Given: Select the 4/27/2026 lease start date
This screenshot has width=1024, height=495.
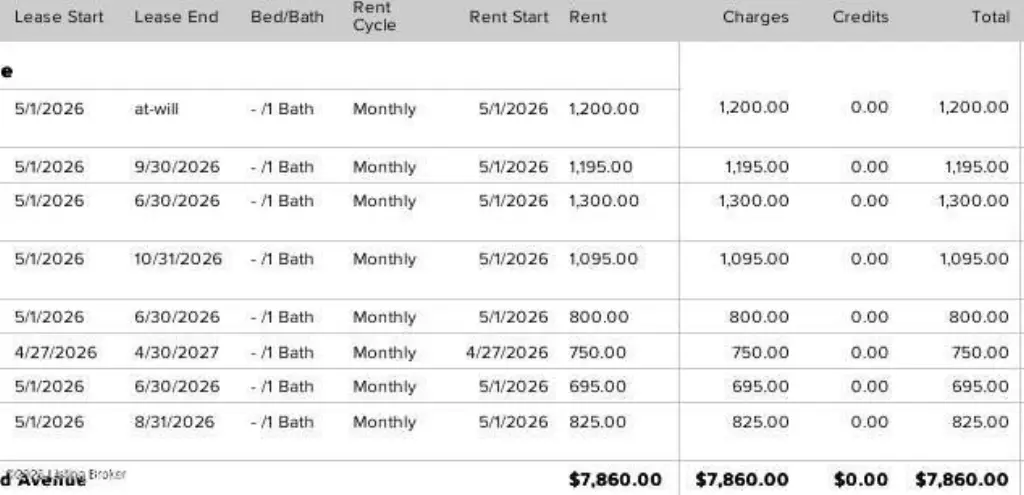Looking at the screenshot, I should (56, 353).
